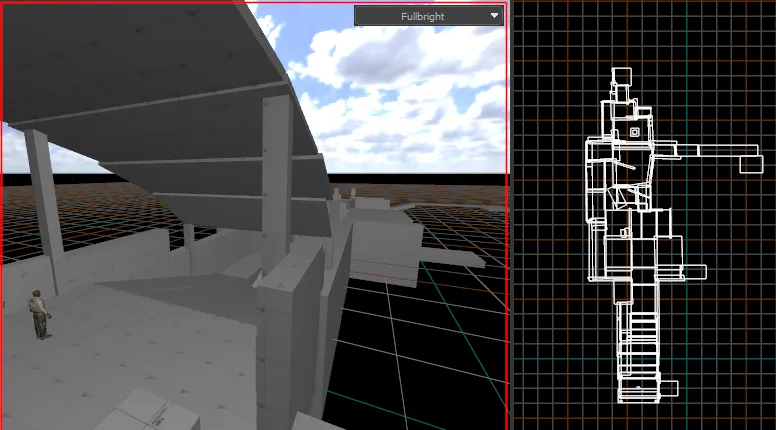Open the Fullbright render mode dropdown
The image size is (776, 430).
pyautogui.click(x=429, y=16)
